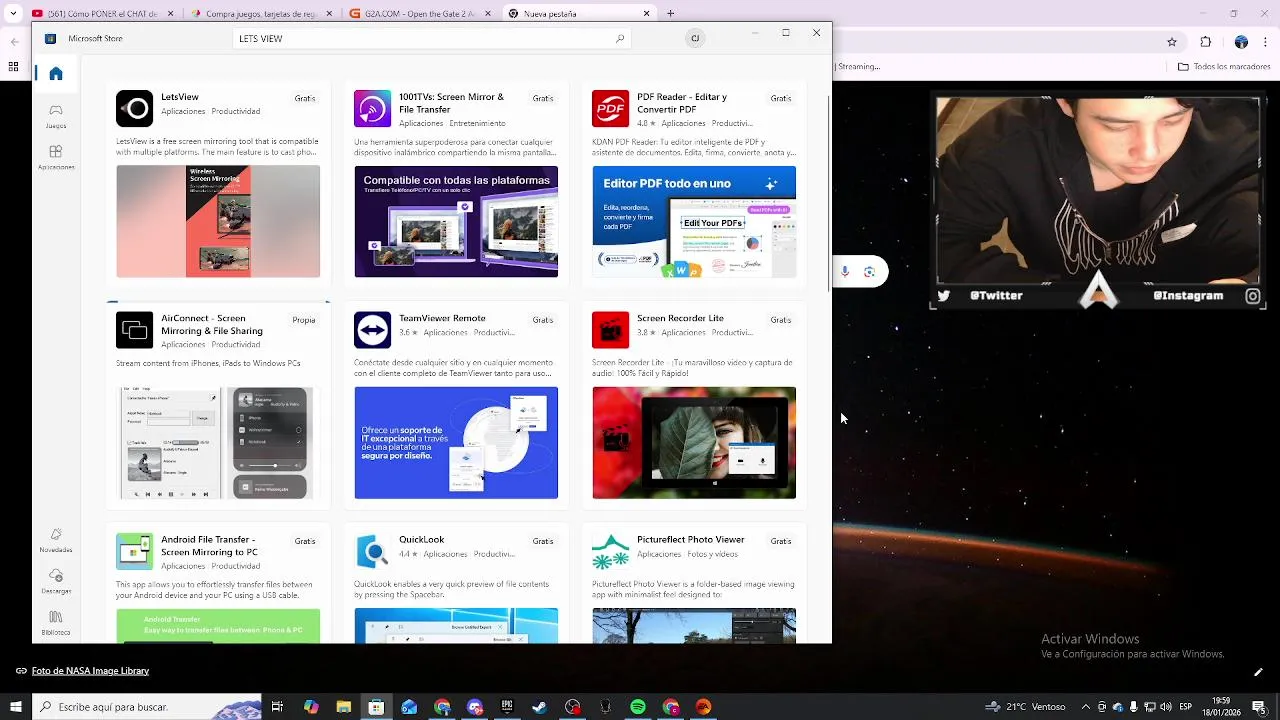Open Spotify from the taskbar

coord(638,707)
